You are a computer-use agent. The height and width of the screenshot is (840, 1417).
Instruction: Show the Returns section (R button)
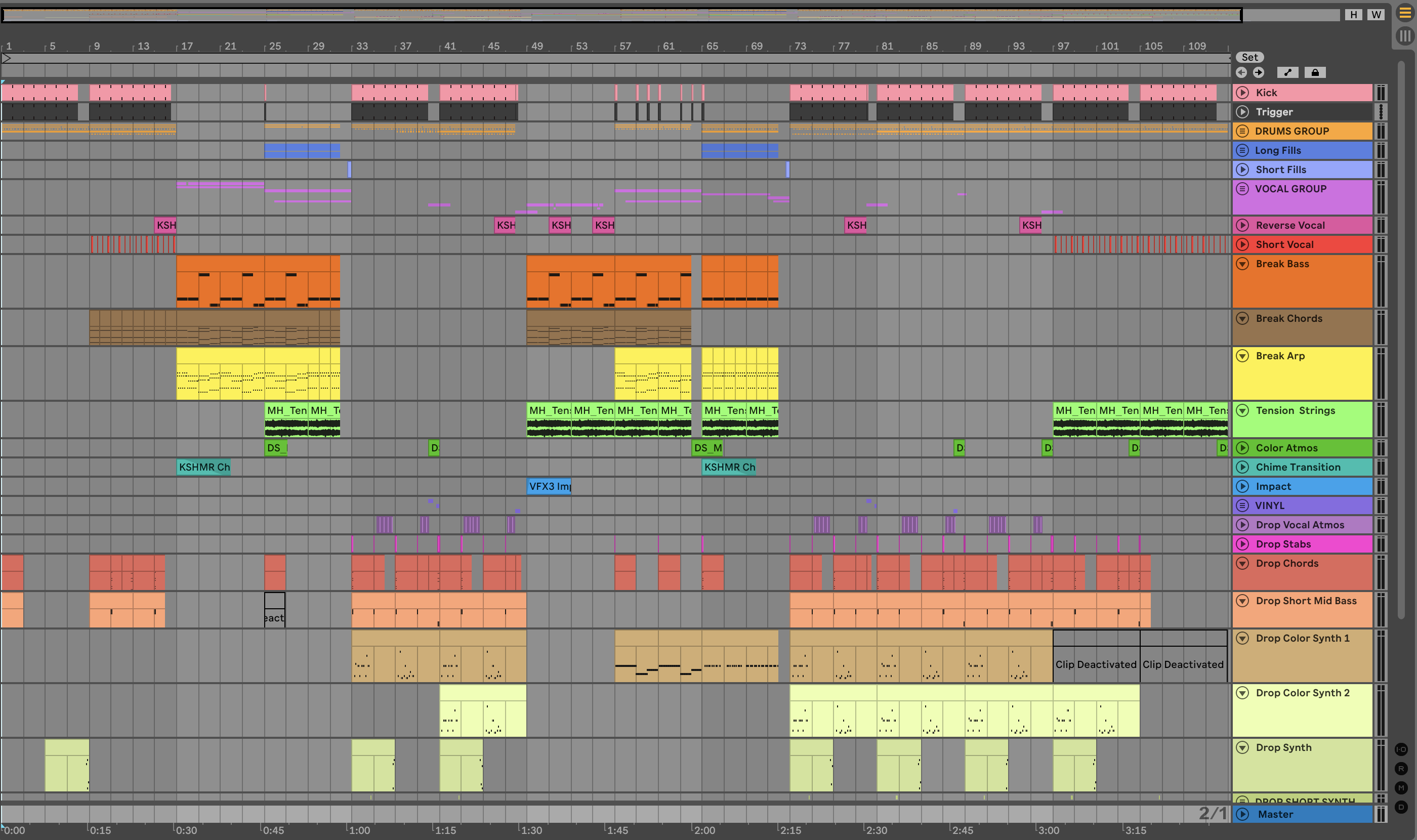pyautogui.click(x=1401, y=769)
